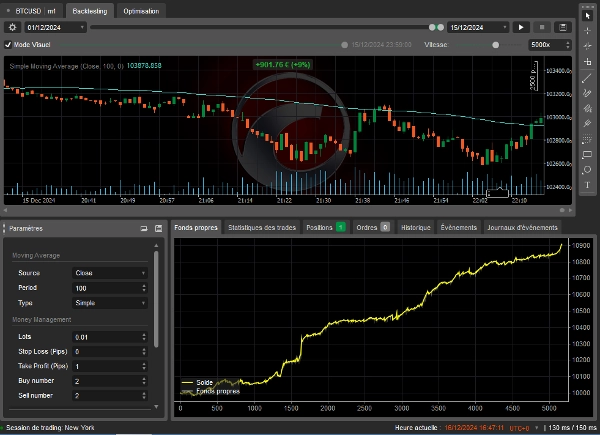600x435 pixels.
Task: Click the Vitesse speed slider handle
Action: point(496,45)
